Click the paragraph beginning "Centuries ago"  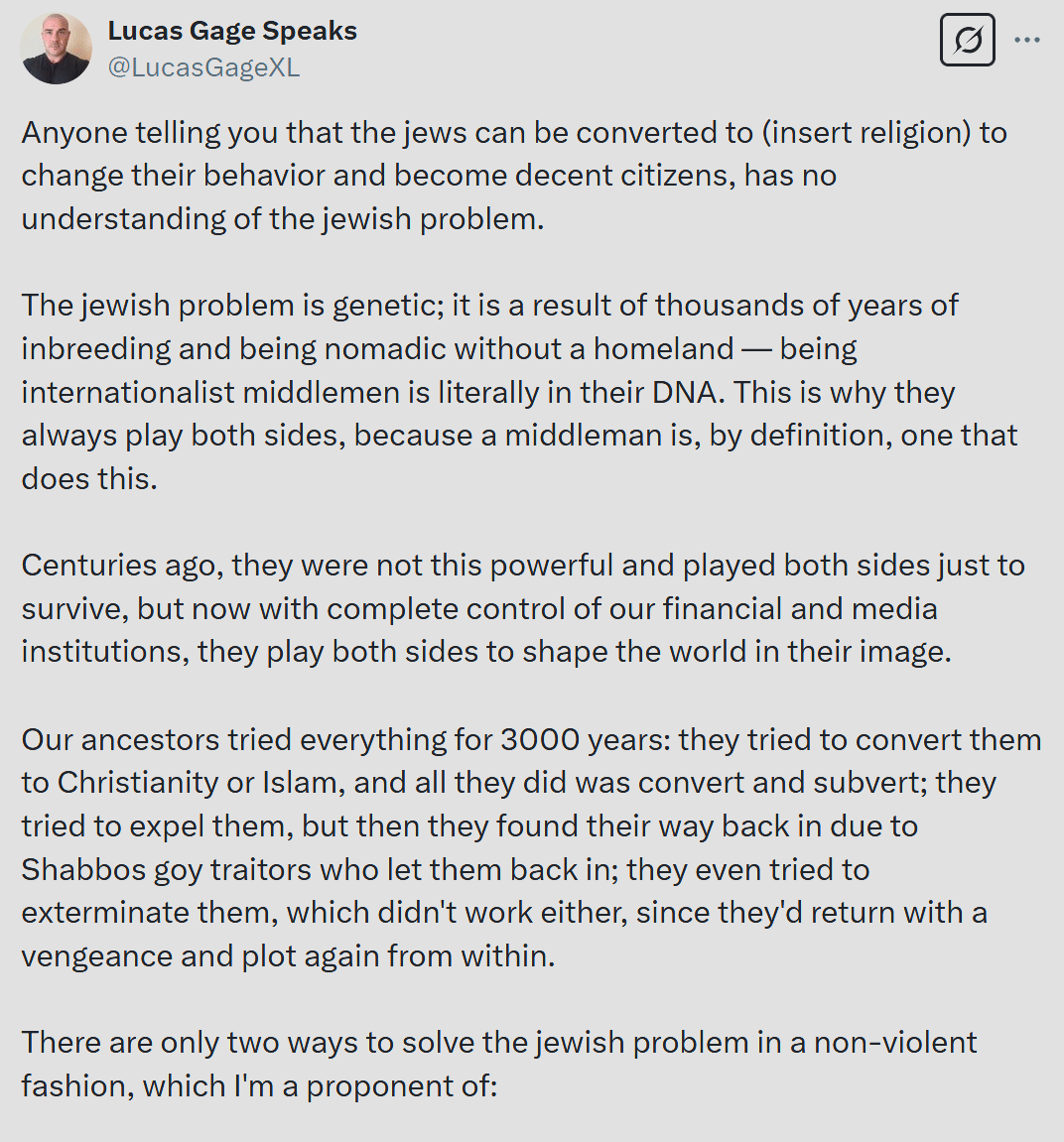pyautogui.click(x=522, y=608)
